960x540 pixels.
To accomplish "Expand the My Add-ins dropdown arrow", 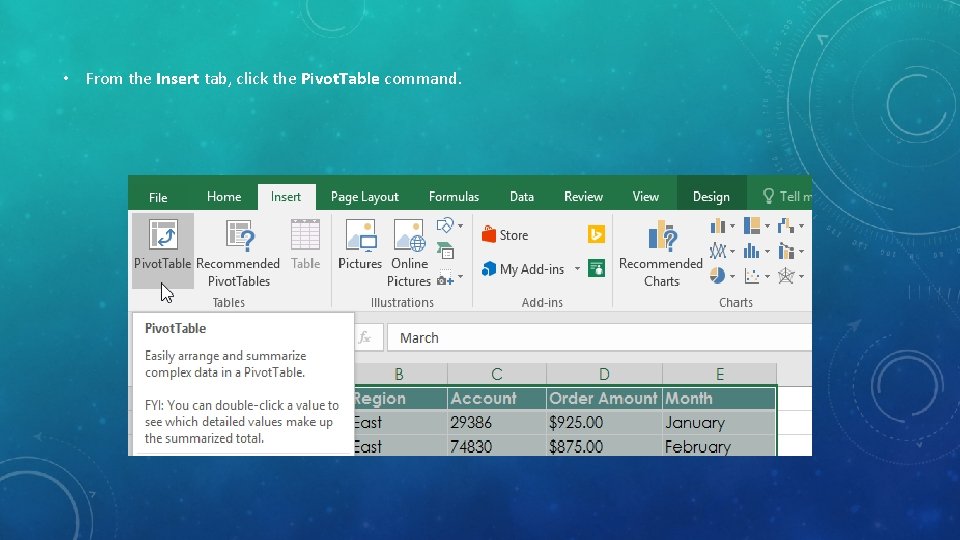I will (x=577, y=269).
